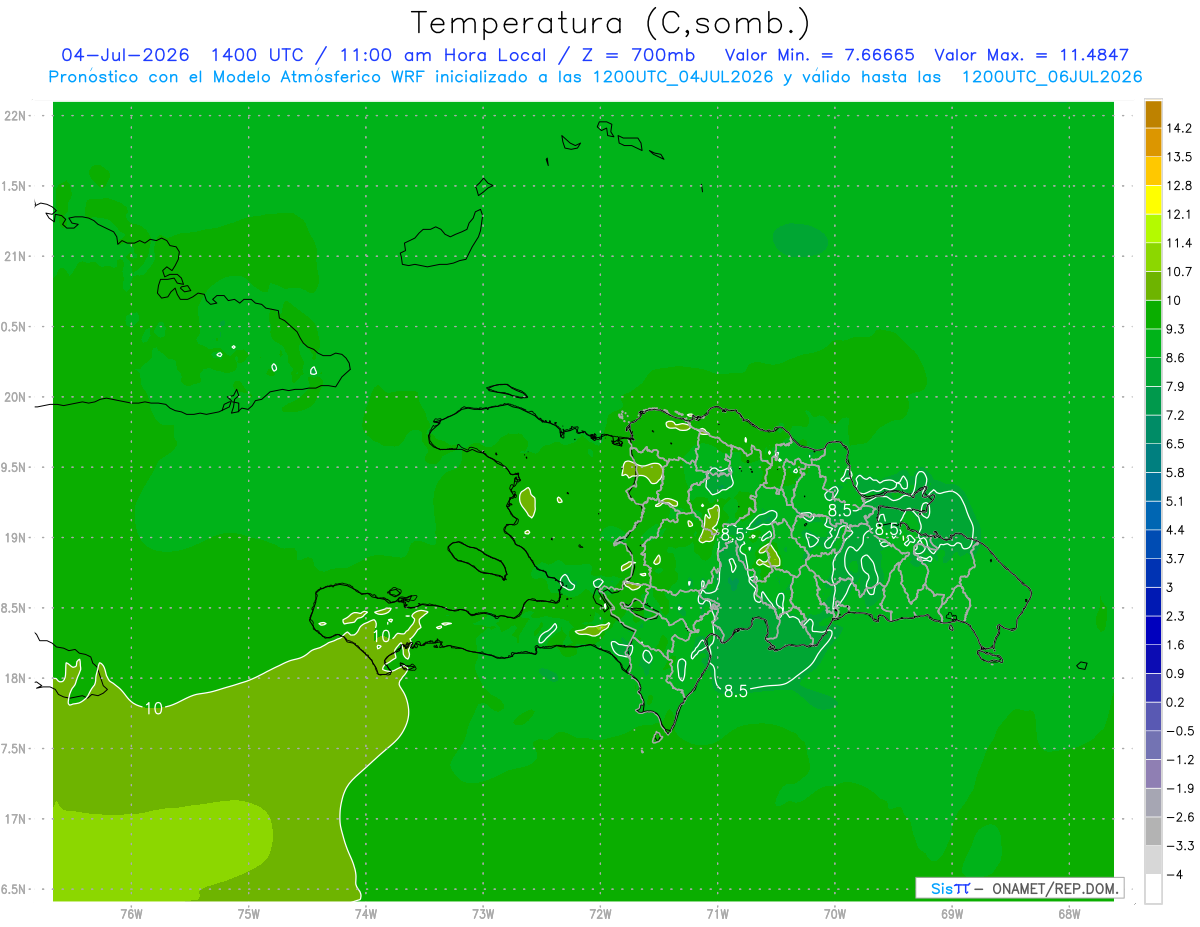Click the 22N latitude axis label
This screenshot has width=1200, height=927.
[16, 116]
